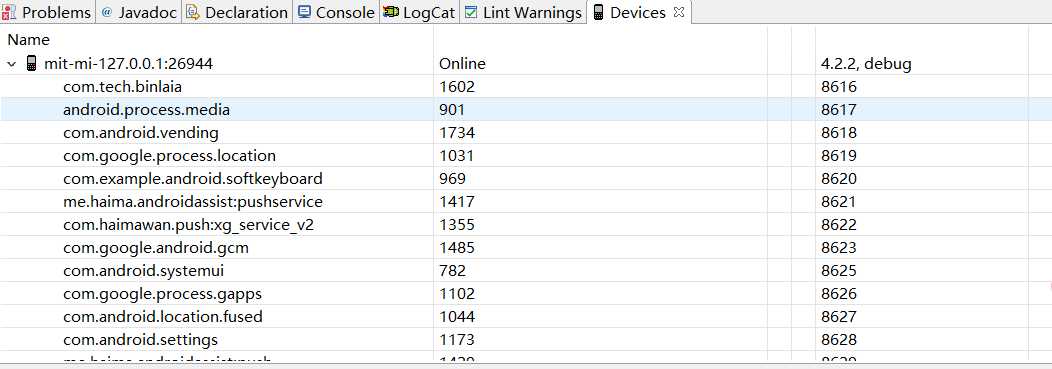Show the Lint Warnings tab
Screen dimensions: 1052x369
point(523,12)
